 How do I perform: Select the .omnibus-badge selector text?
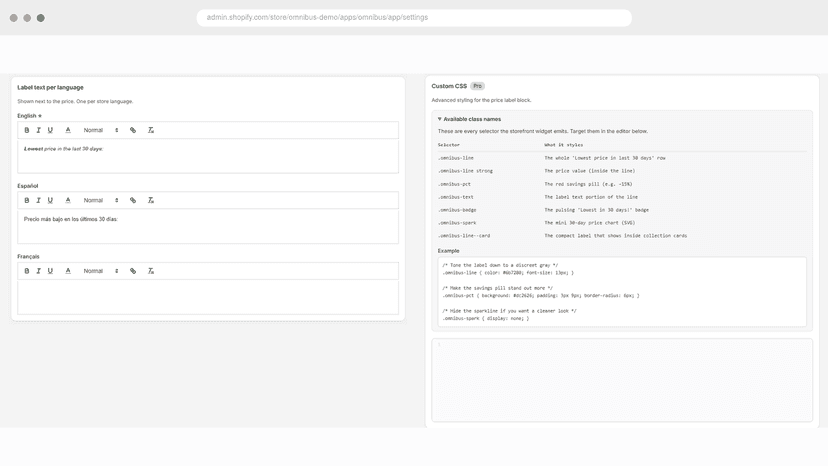[x=457, y=210]
